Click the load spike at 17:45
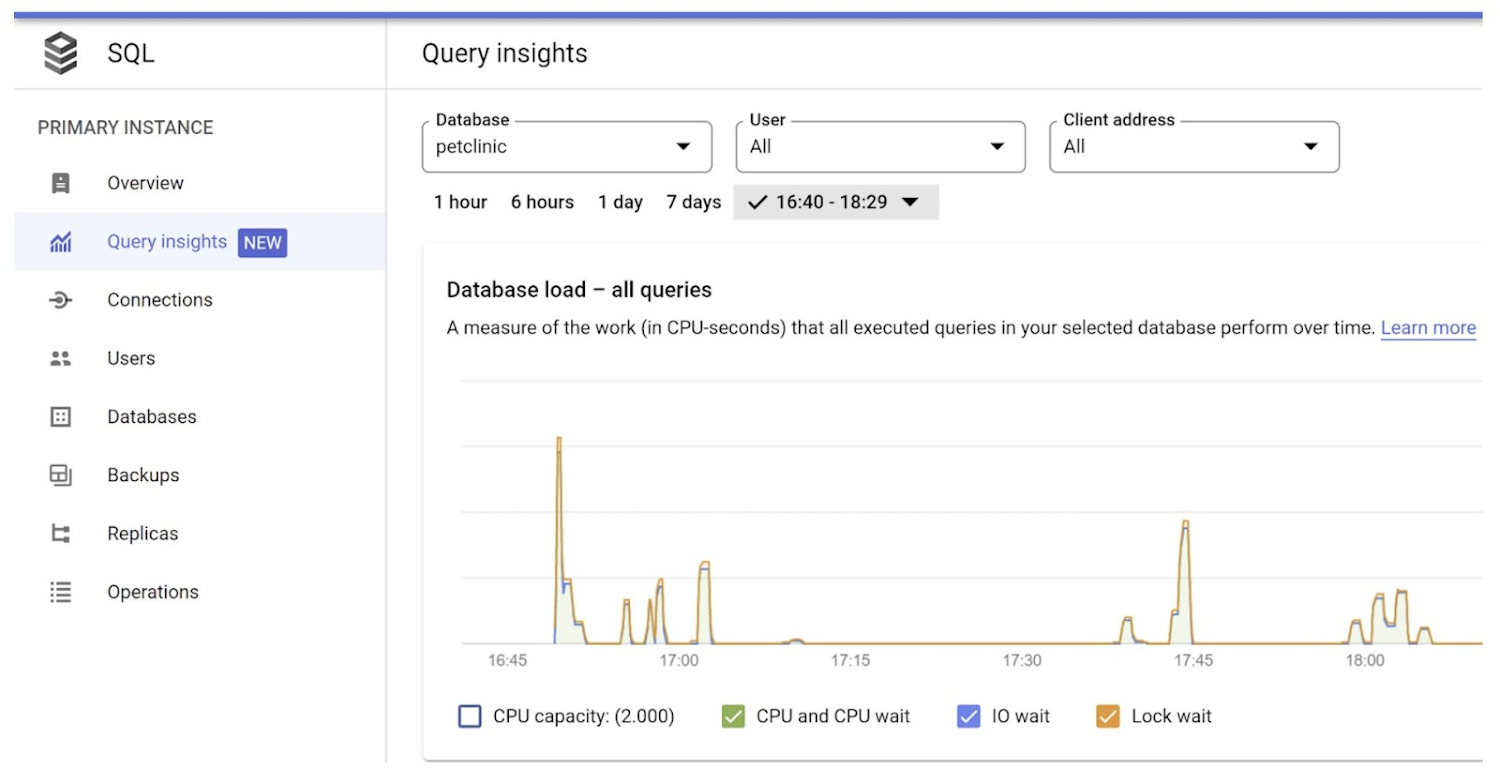1500x784 pixels. 1185,580
